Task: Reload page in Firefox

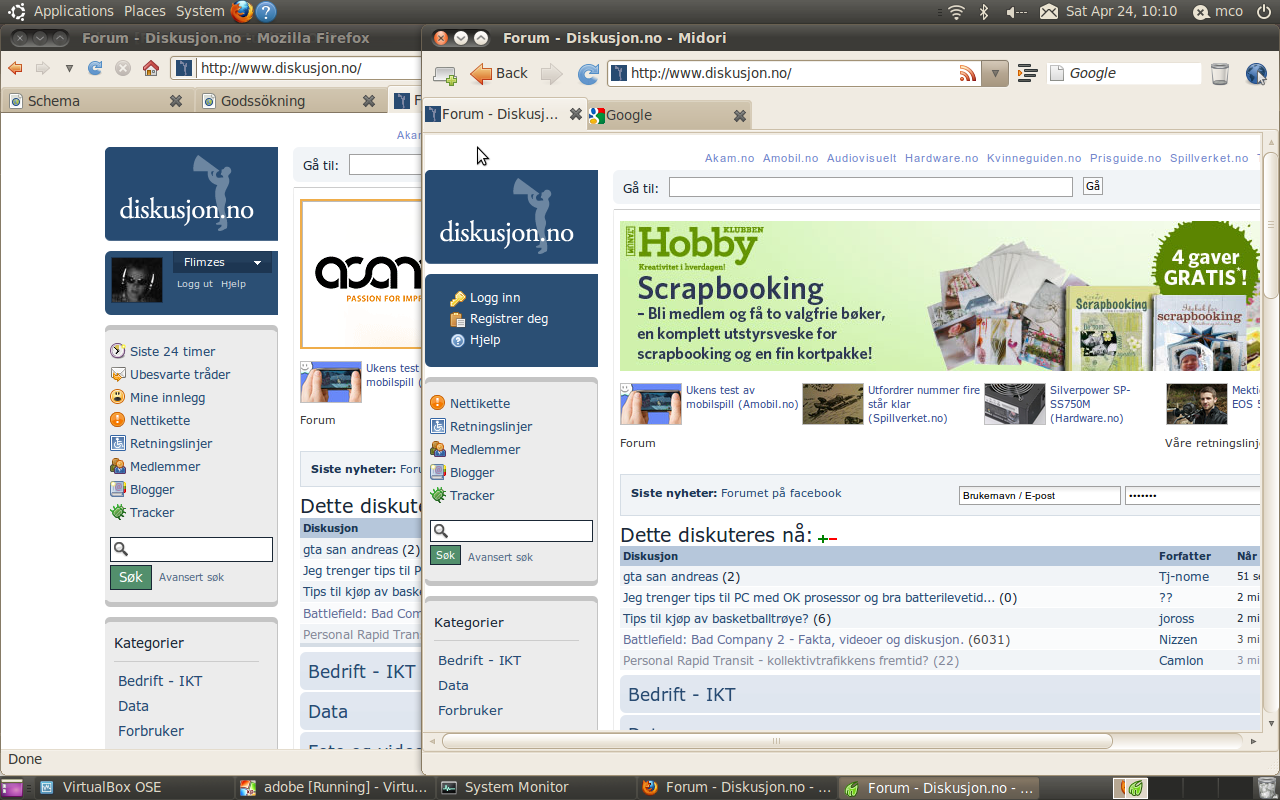Action: point(95,68)
